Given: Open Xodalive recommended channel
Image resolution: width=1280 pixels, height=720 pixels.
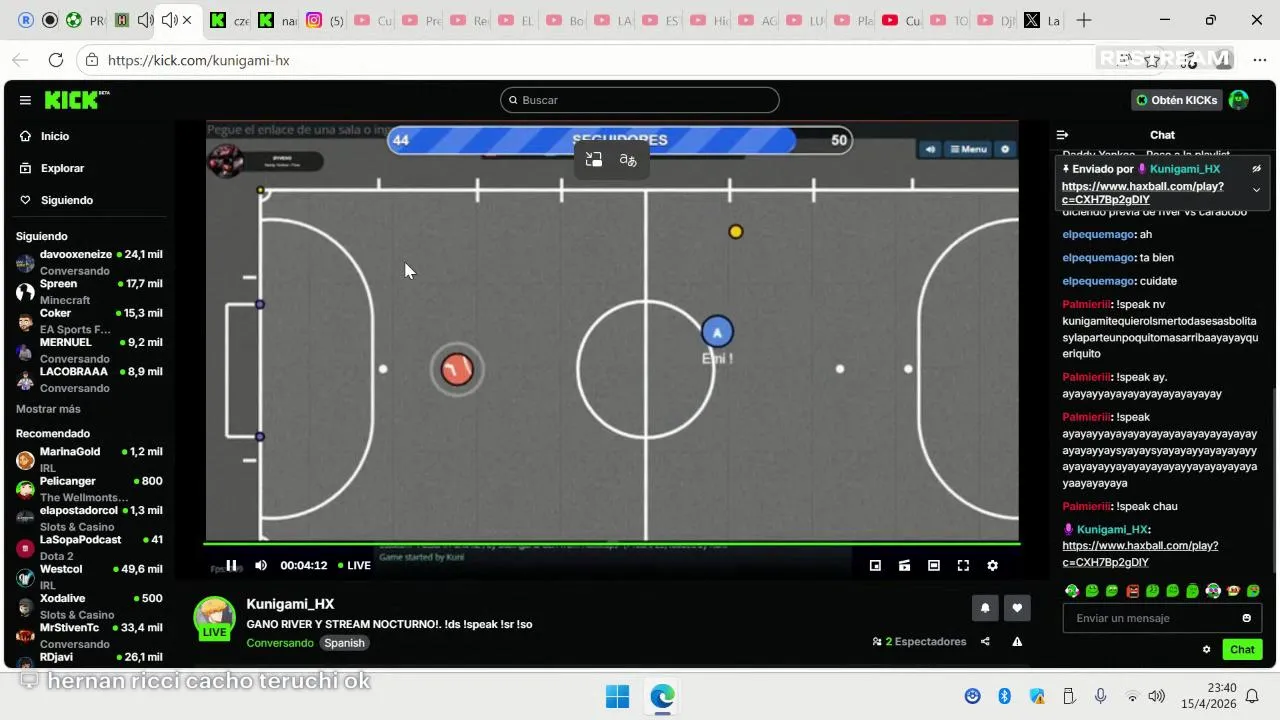Looking at the screenshot, I should [x=90, y=606].
